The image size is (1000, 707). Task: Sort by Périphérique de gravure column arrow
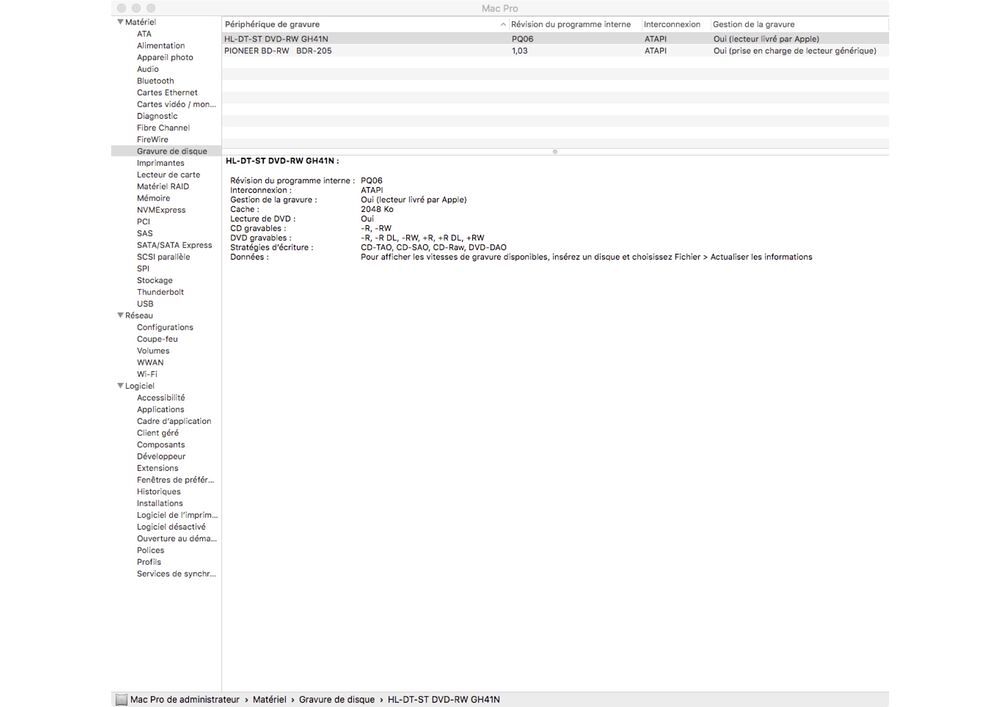pos(503,24)
